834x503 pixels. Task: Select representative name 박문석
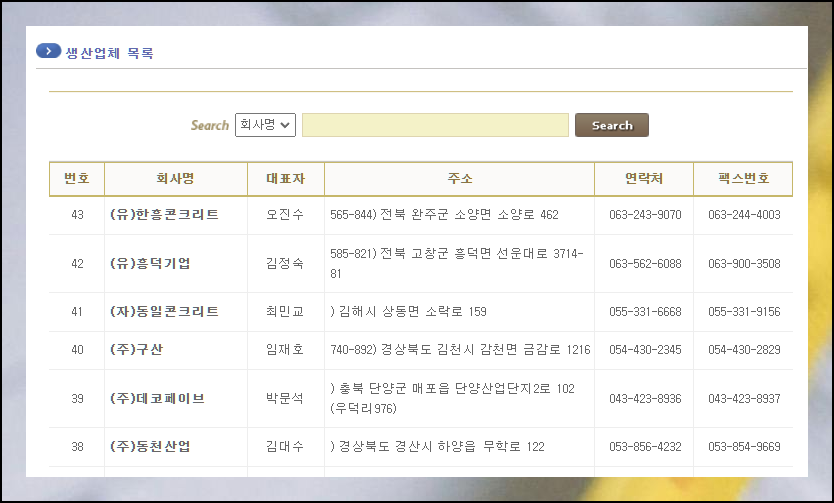coord(285,398)
